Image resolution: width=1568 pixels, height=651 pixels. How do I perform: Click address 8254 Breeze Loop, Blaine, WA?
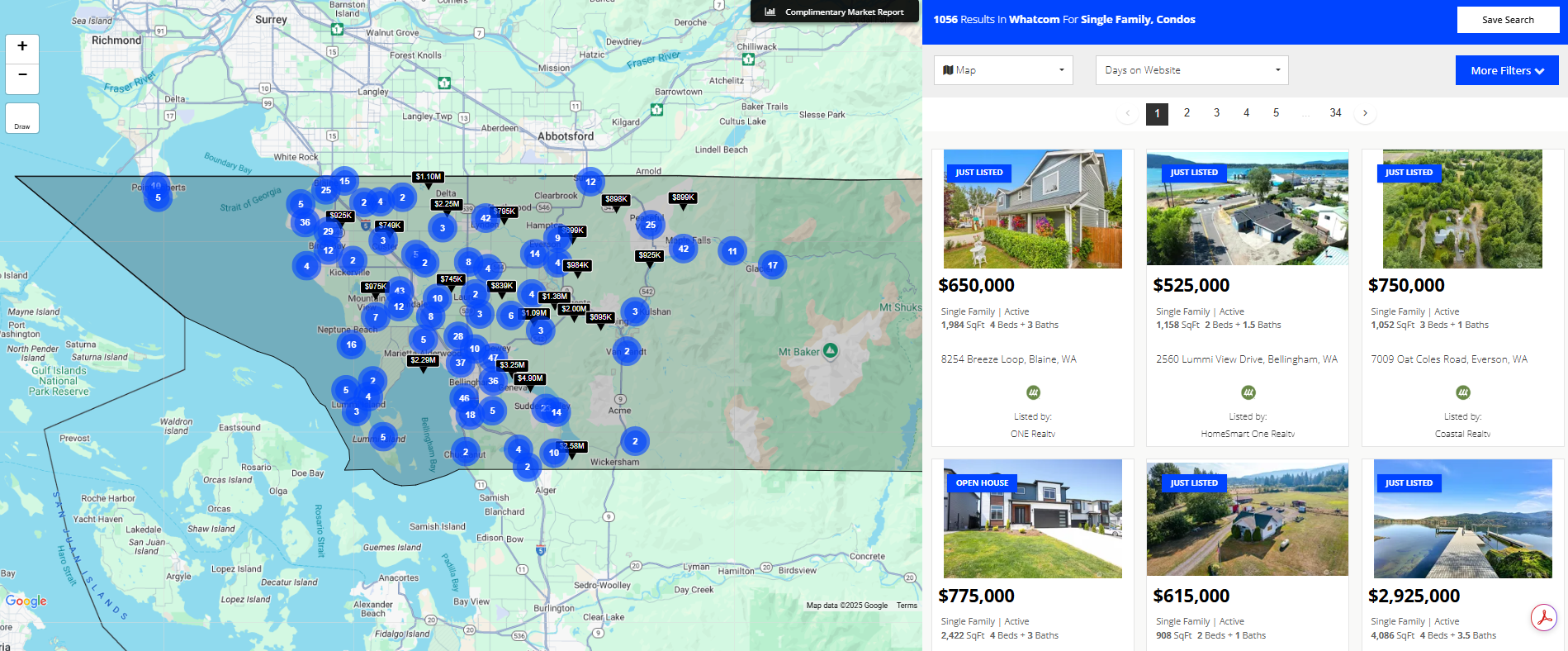coord(1008,359)
